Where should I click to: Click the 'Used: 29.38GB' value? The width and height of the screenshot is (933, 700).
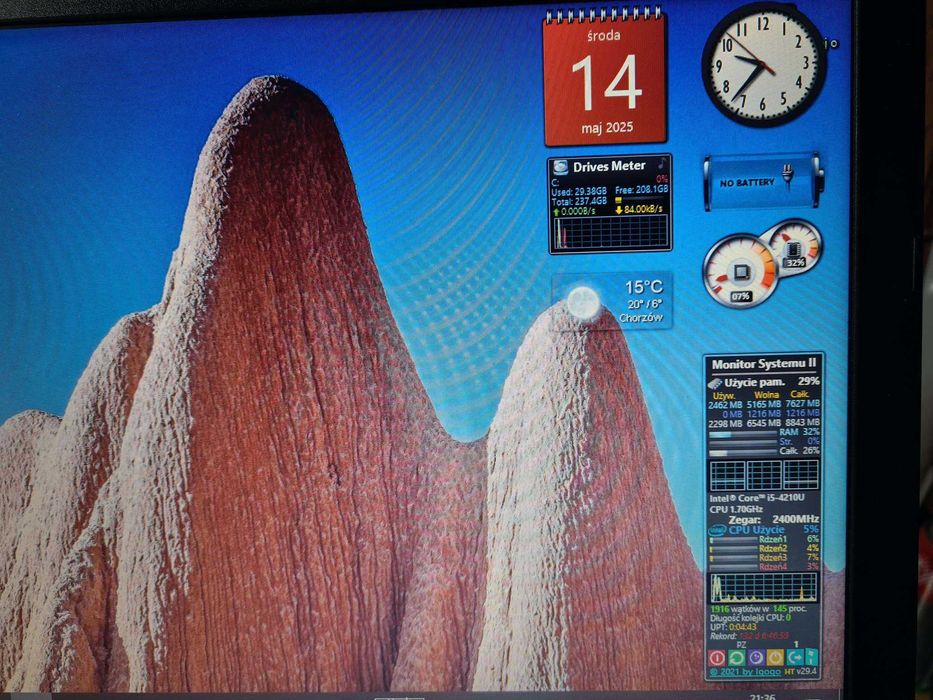point(579,192)
